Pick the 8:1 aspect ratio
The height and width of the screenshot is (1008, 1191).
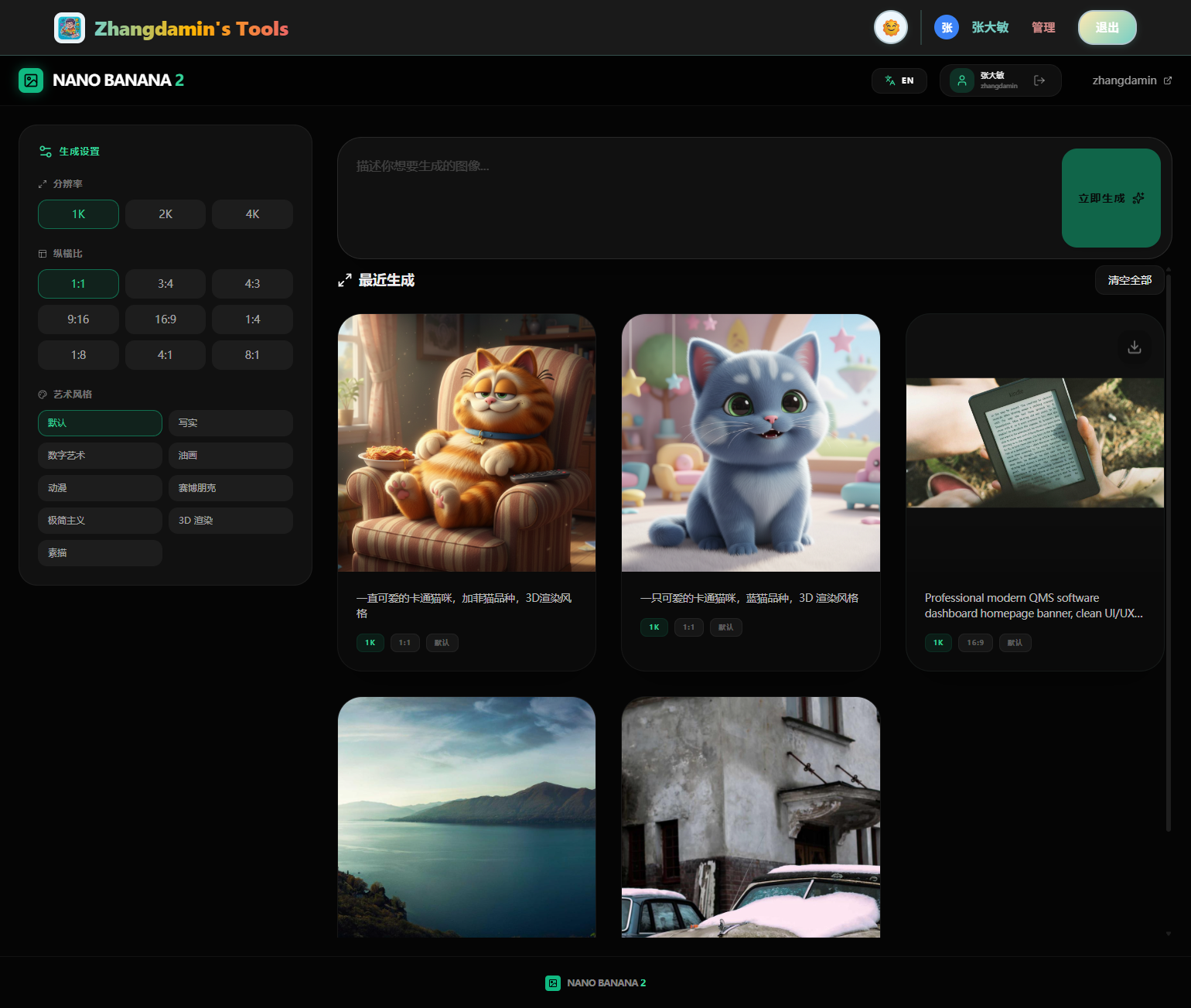[252, 355]
